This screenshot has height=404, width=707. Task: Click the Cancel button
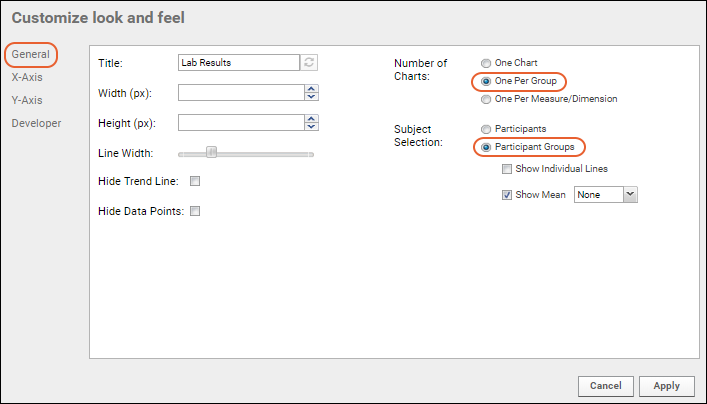[606, 386]
